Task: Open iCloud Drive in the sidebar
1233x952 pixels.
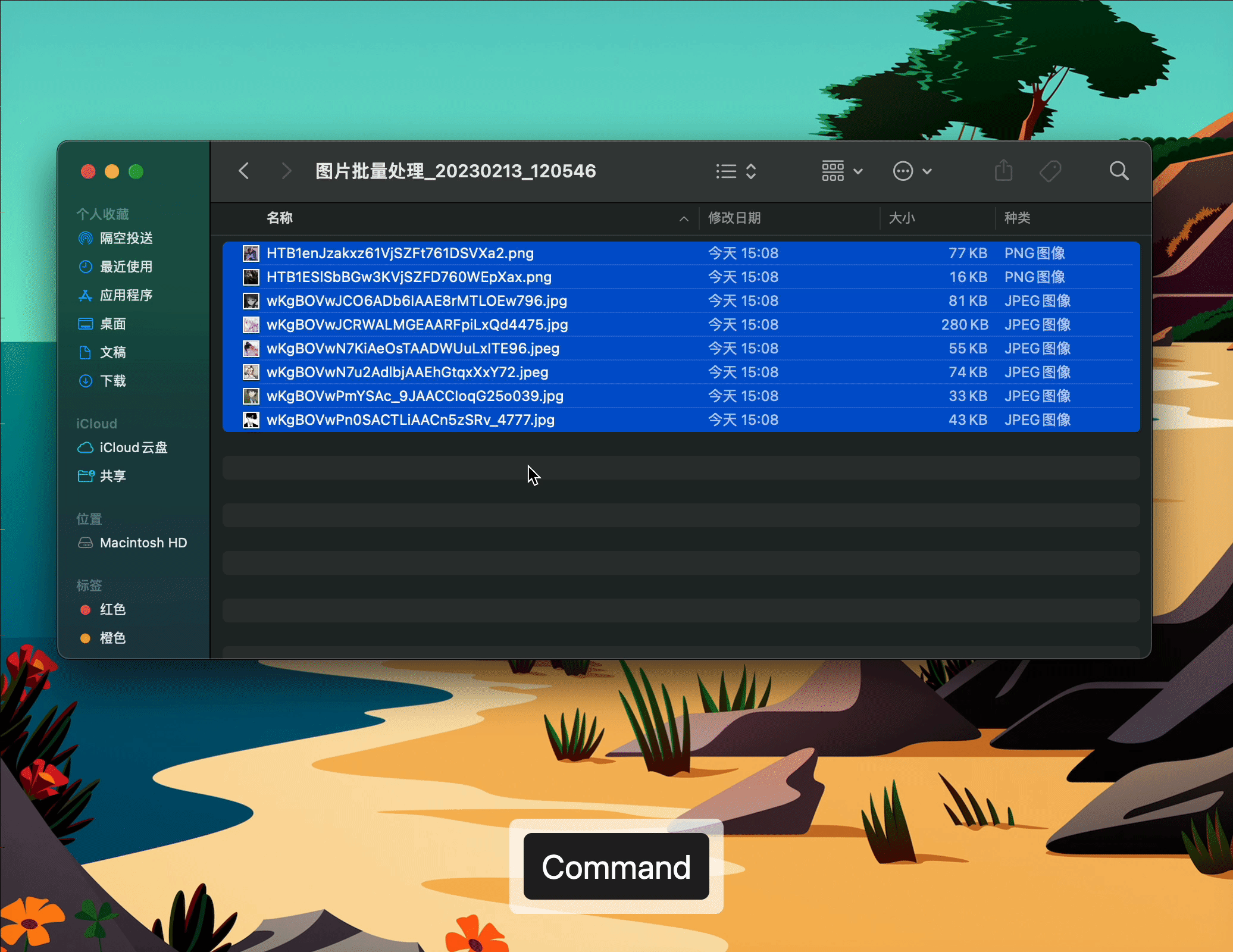Action: [133, 447]
